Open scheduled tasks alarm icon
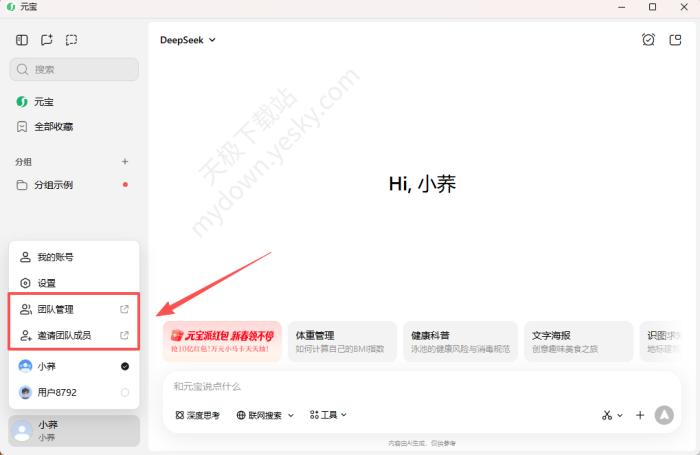Screen dimensions: 700x455 coord(648,40)
